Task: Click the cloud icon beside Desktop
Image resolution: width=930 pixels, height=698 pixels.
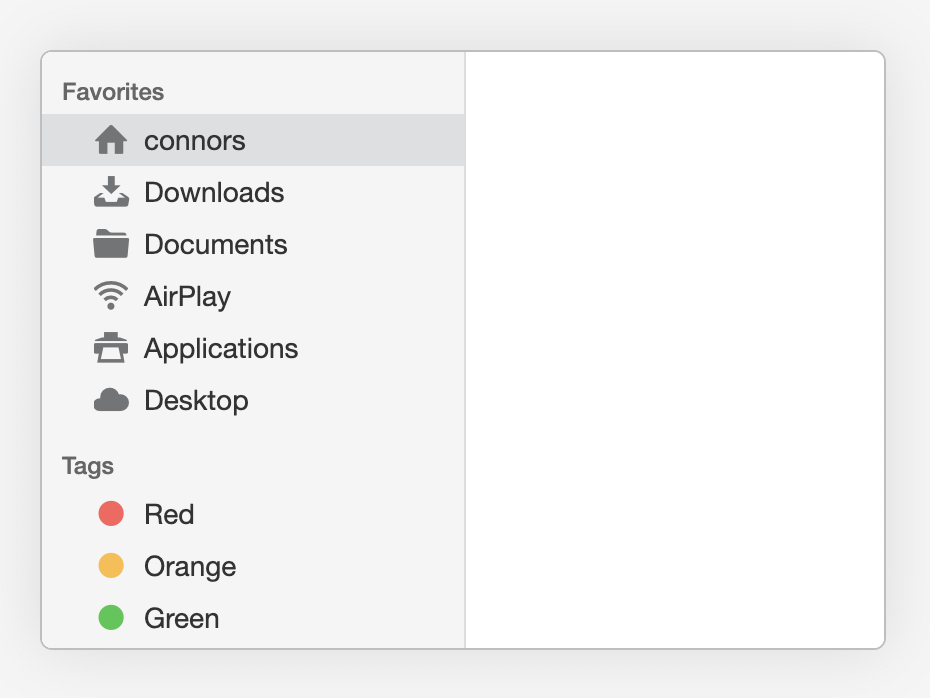Action: [111, 400]
